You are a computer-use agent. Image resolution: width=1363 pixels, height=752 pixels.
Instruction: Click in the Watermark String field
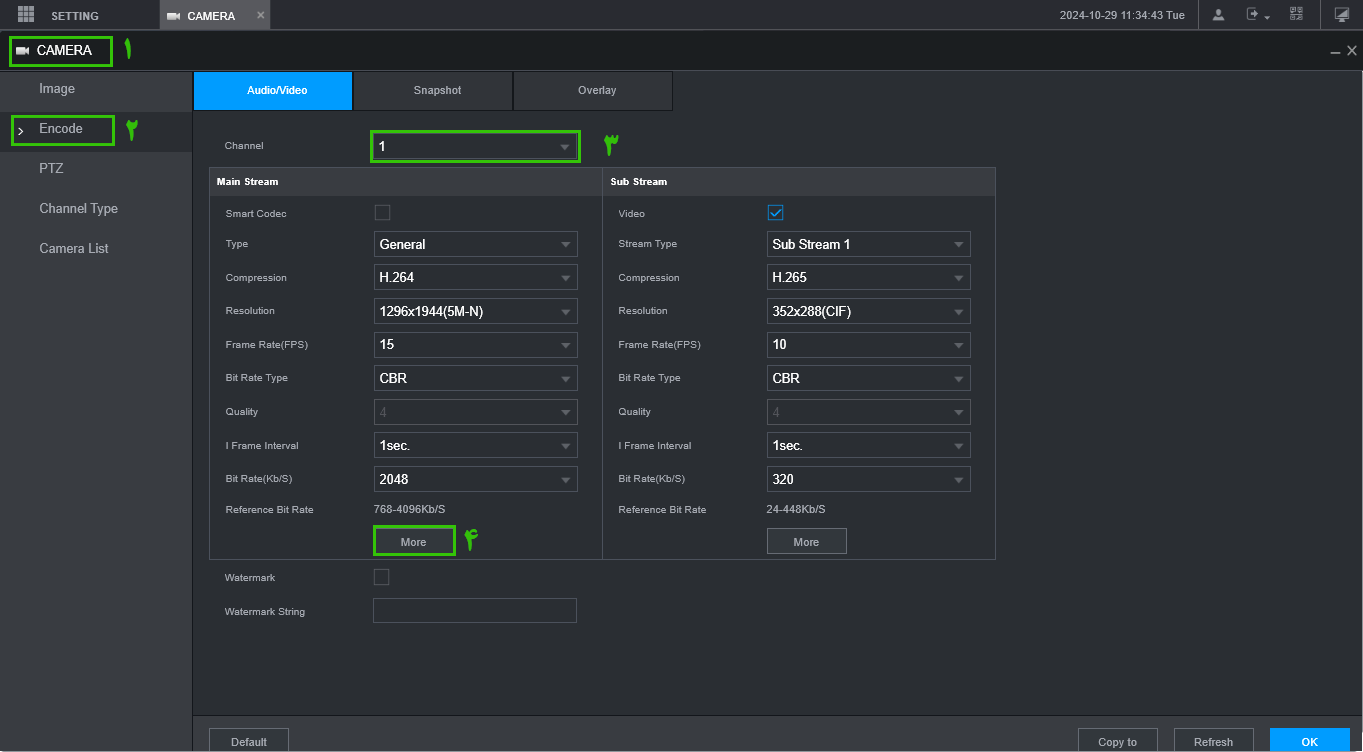[x=475, y=611]
